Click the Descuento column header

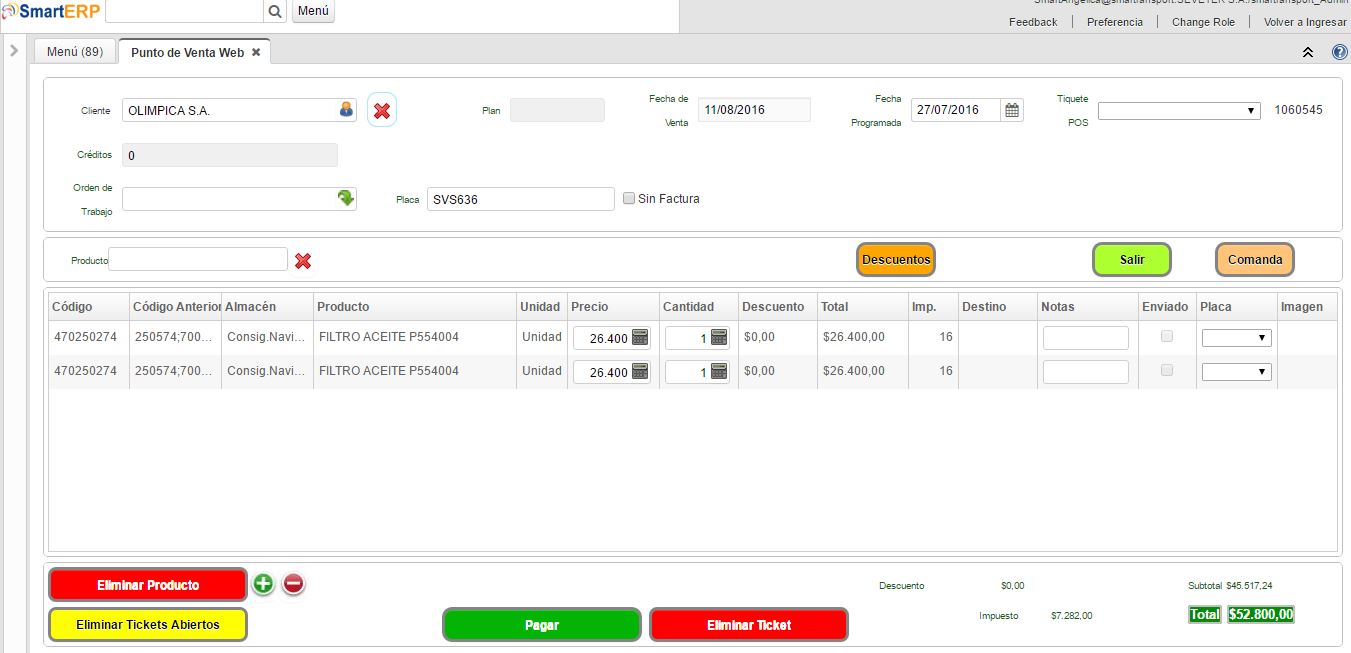click(777, 306)
